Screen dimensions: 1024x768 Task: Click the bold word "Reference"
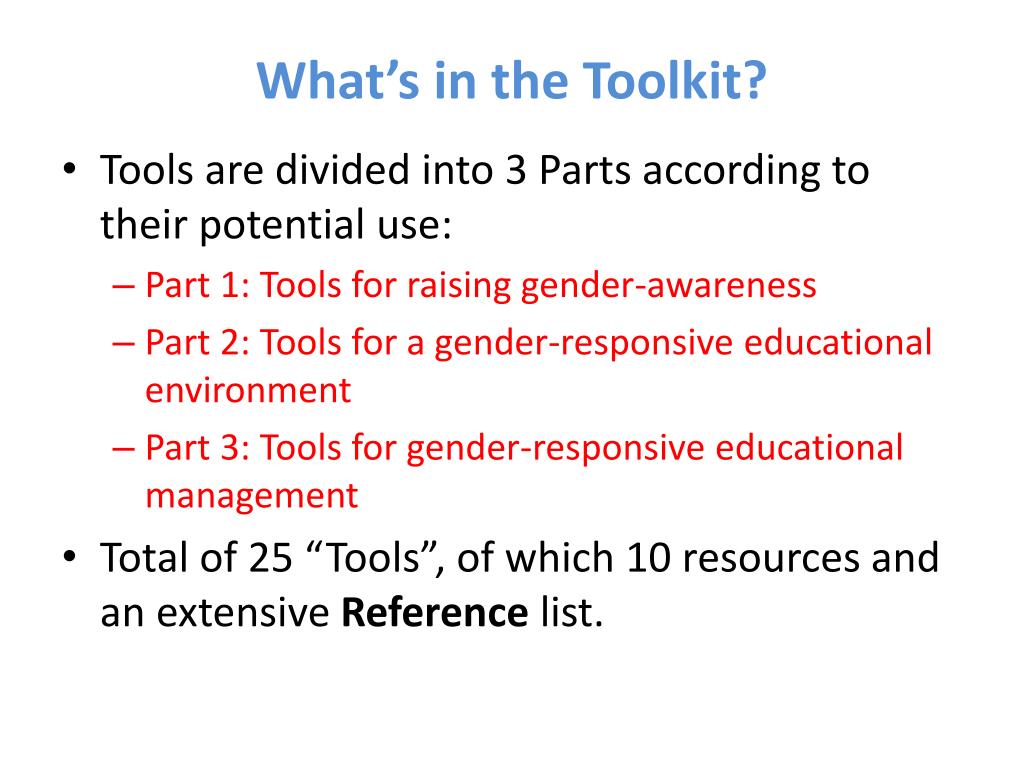[x=434, y=613]
